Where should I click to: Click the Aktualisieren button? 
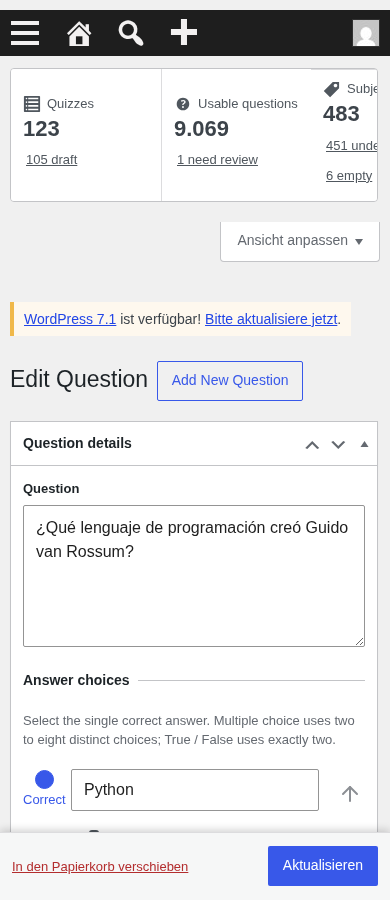(x=323, y=866)
